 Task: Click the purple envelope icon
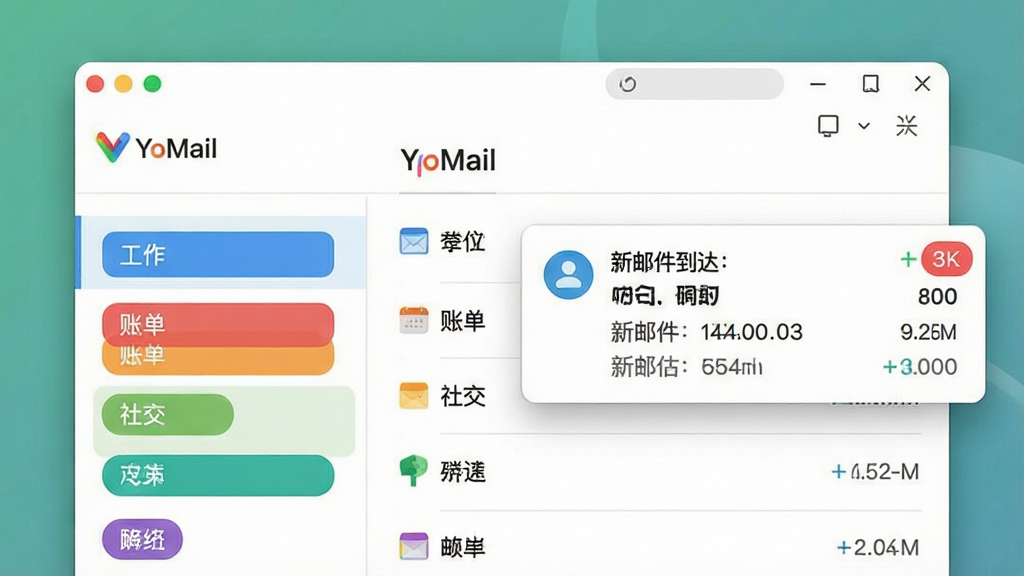tap(413, 547)
